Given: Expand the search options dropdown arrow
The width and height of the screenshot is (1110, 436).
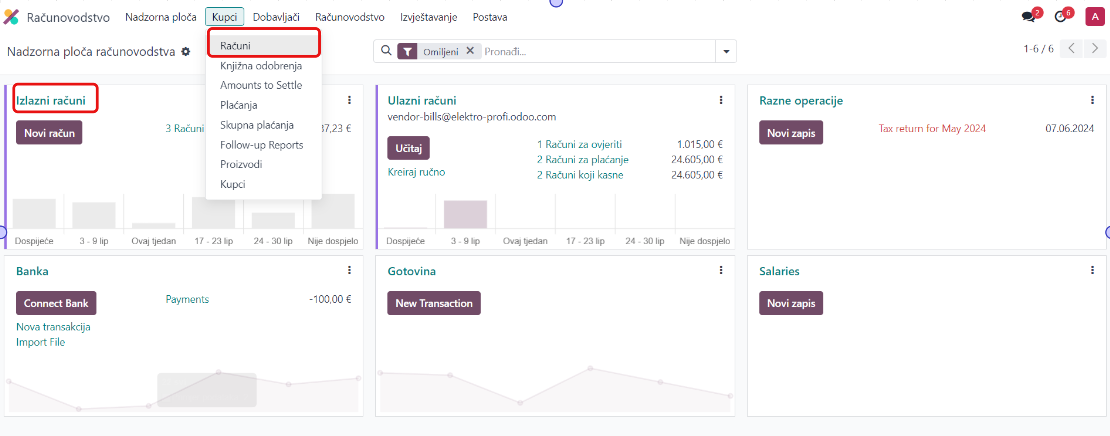Looking at the screenshot, I should [x=727, y=51].
